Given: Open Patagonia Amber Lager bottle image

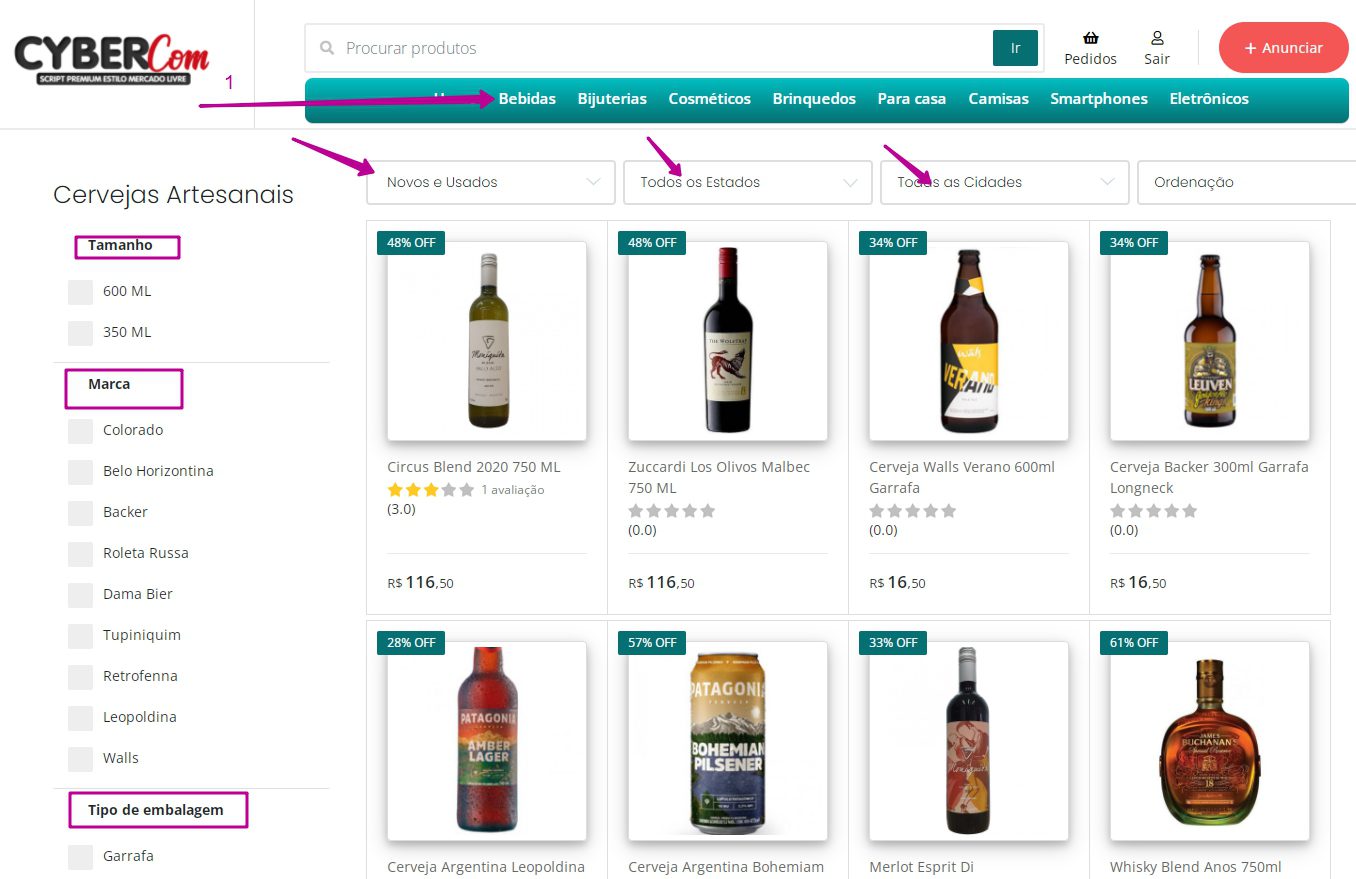Looking at the screenshot, I should click(487, 741).
